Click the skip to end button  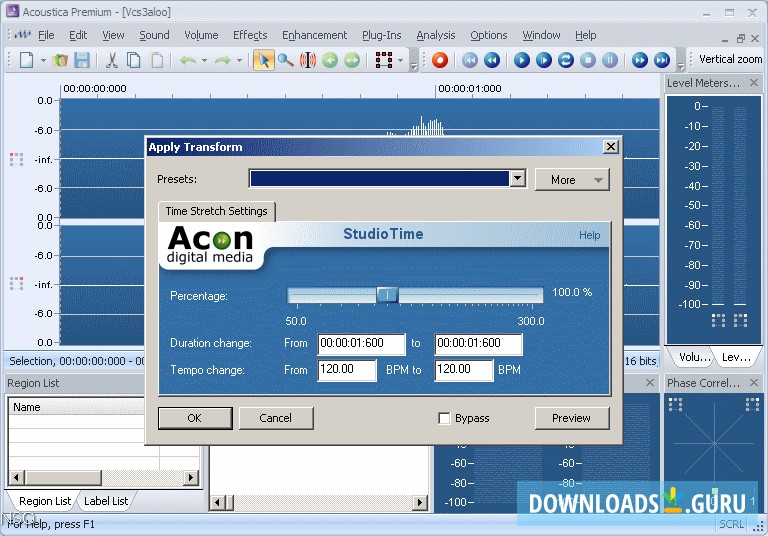pos(662,60)
